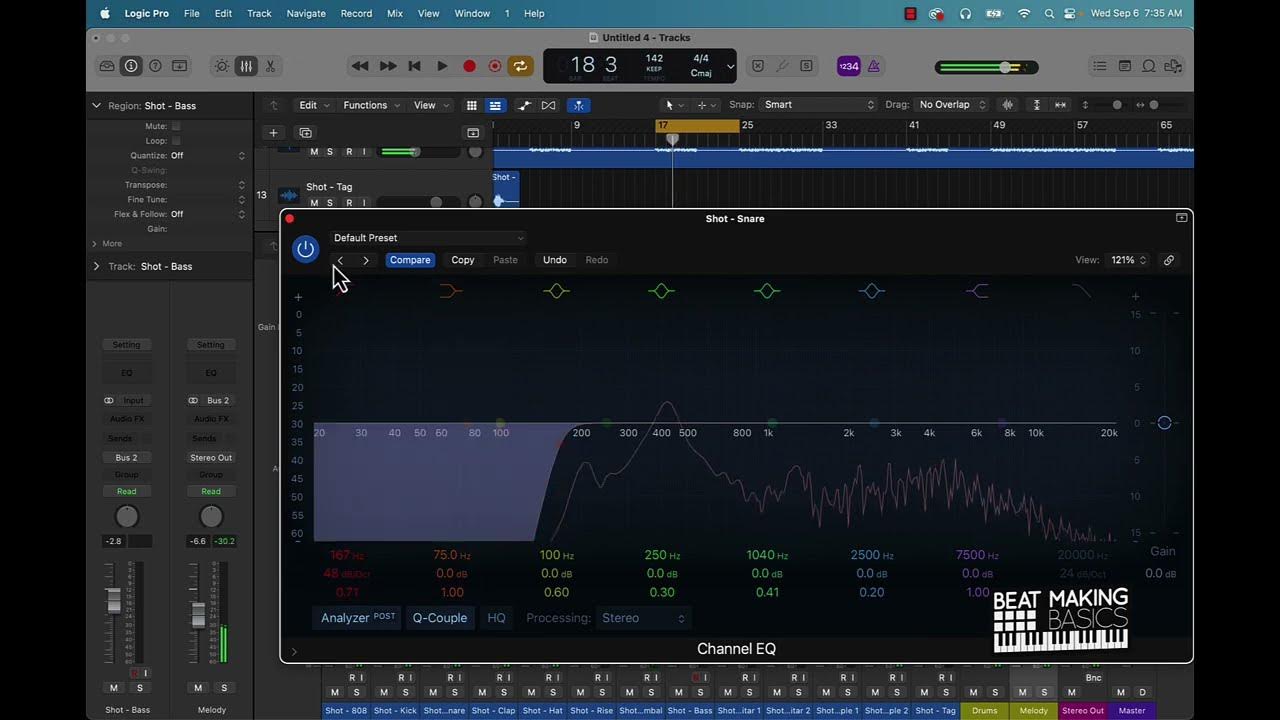Viewport: 1280px width, 720px height.
Task: Toggle the Loop checkbox in Region inspector
Action: pyautogui.click(x=176, y=141)
